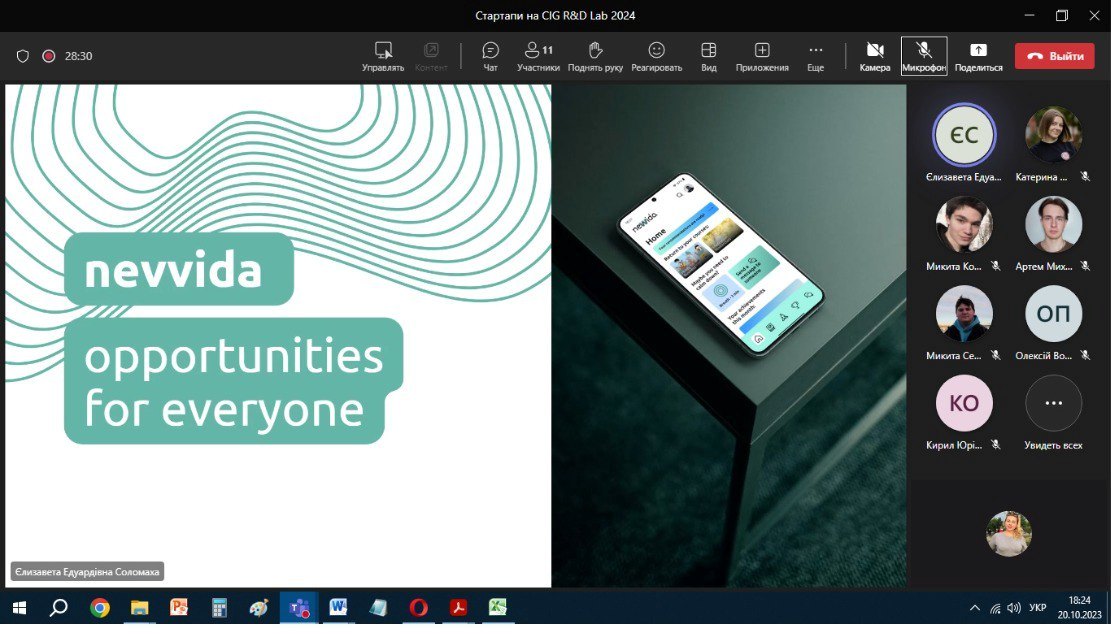Click the Share screen icon
The width and height of the screenshot is (1111, 636).
click(x=978, y=56)
